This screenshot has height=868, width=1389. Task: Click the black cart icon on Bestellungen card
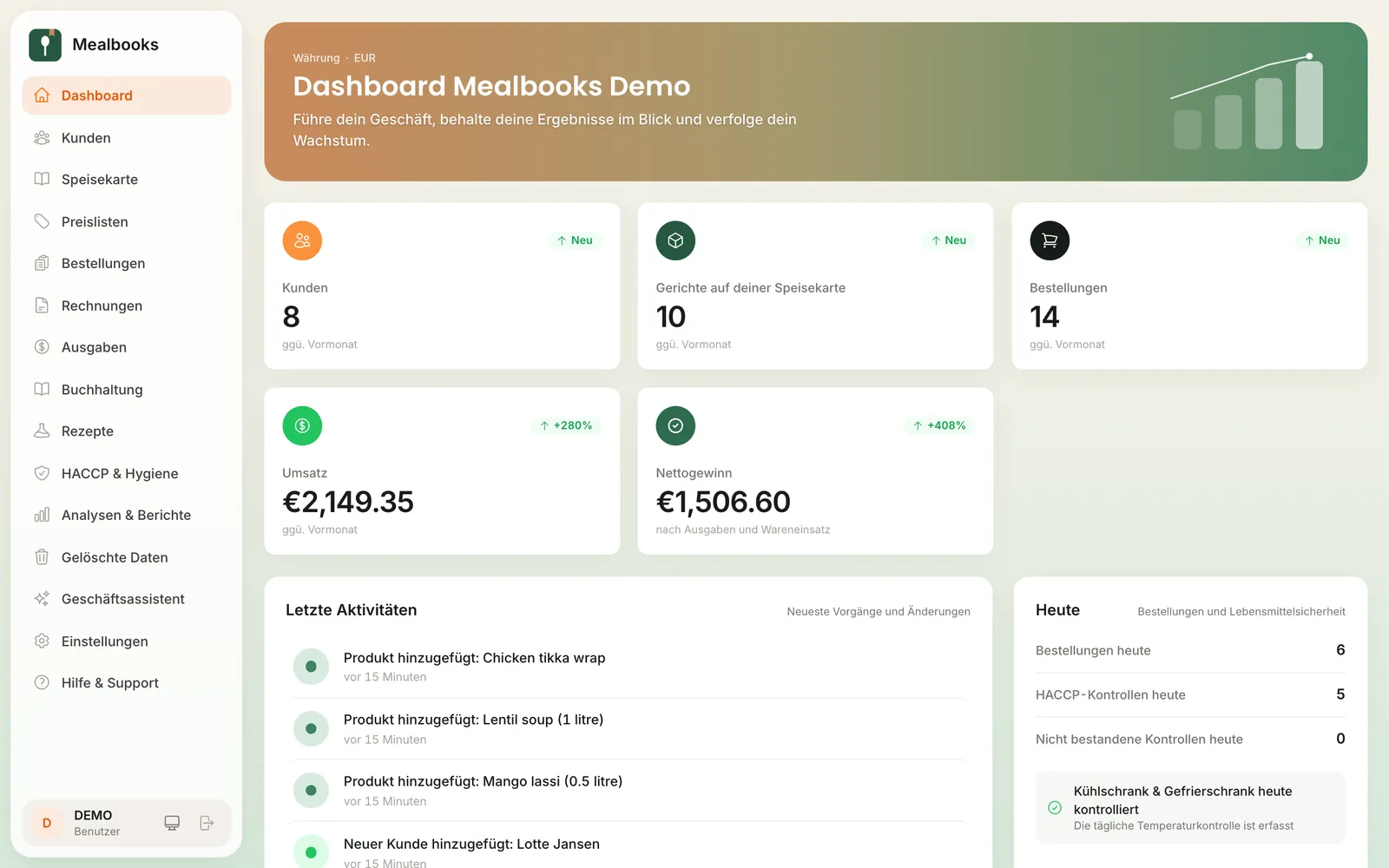(1050, 240)
